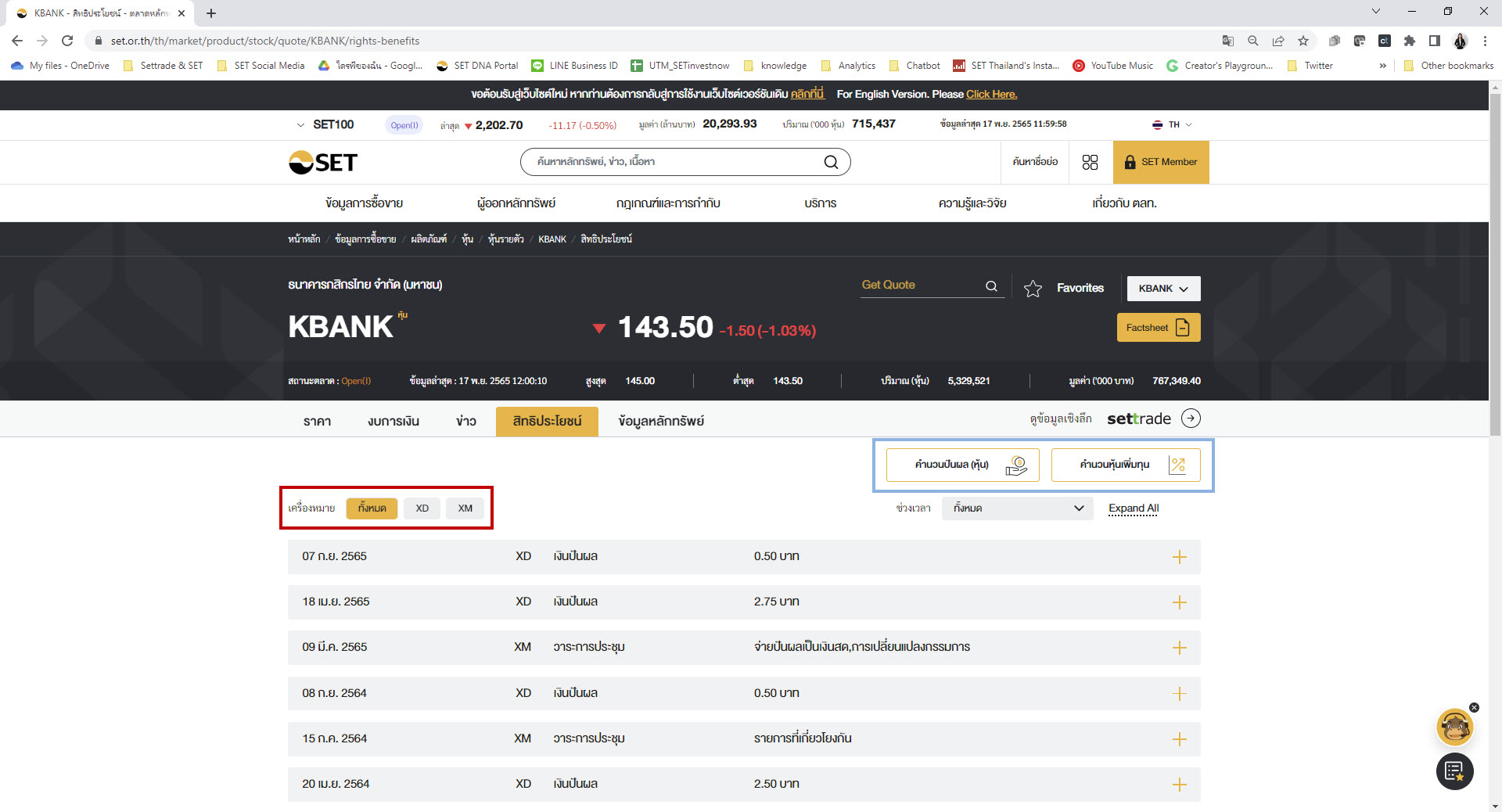Screen dimensions: 1502x812
Task: Open the KBANK symbol dropdown
Action: 1163,289
